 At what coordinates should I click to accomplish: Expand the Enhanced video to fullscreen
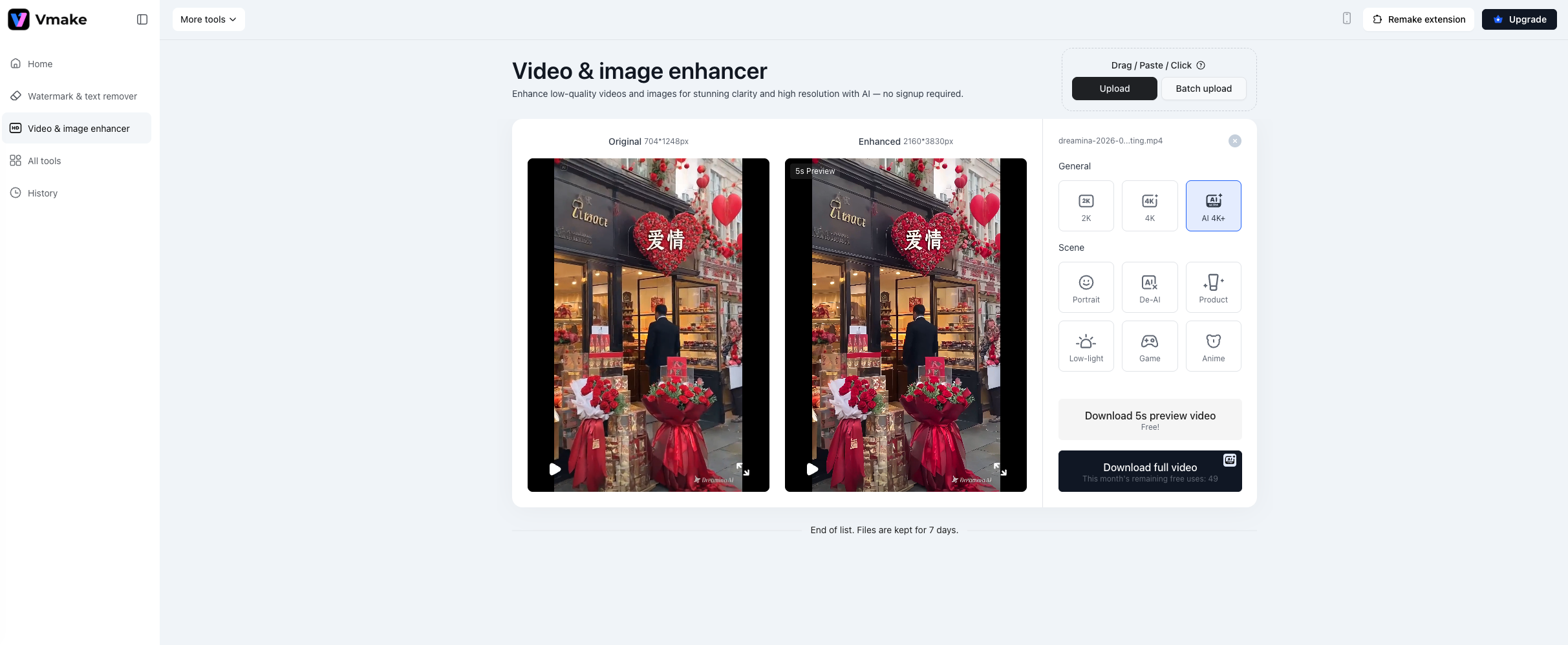(1000, 469)
